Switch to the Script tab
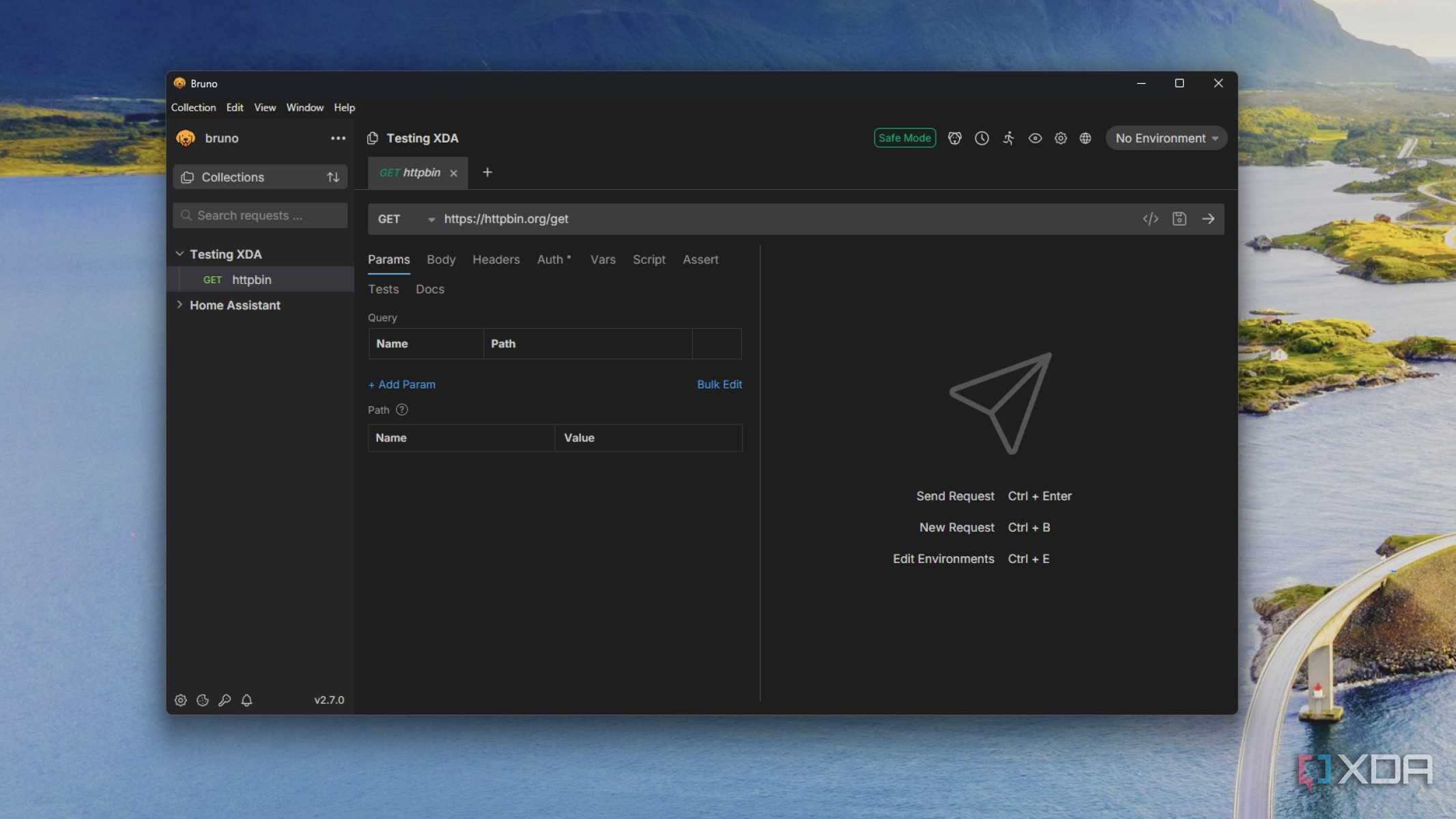1456x819 pixels. (x=648, y=259)
